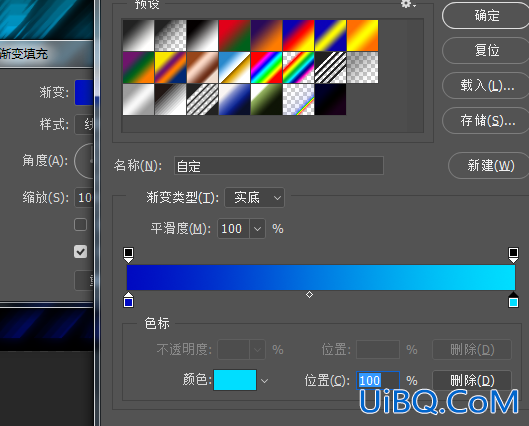Open the cyan 颜色 color swatch

235,380
